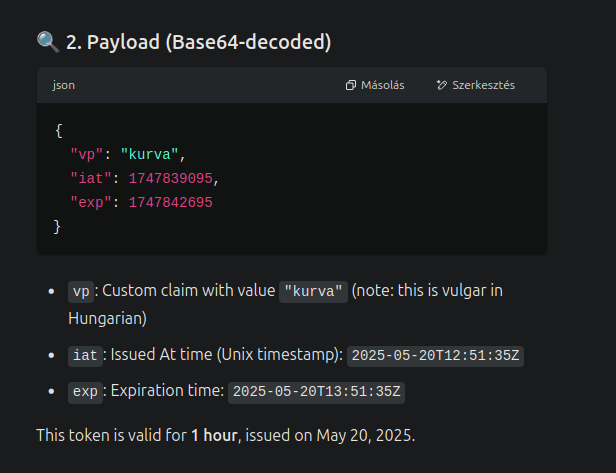
Task: Click the bold "1 hour" text
Action: point(214,436)
